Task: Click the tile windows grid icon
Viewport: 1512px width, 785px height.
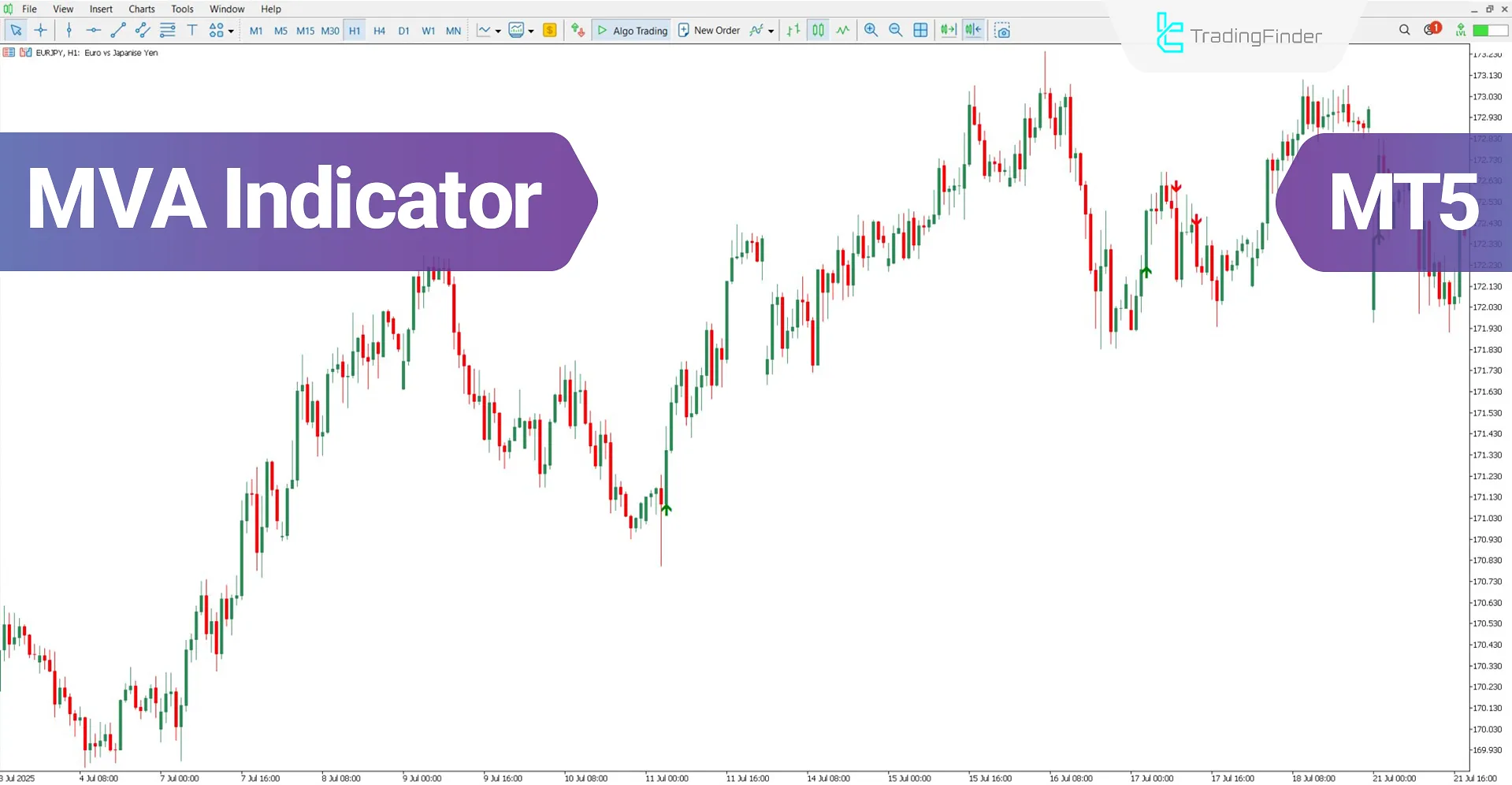Action: [x=920, y=31]
